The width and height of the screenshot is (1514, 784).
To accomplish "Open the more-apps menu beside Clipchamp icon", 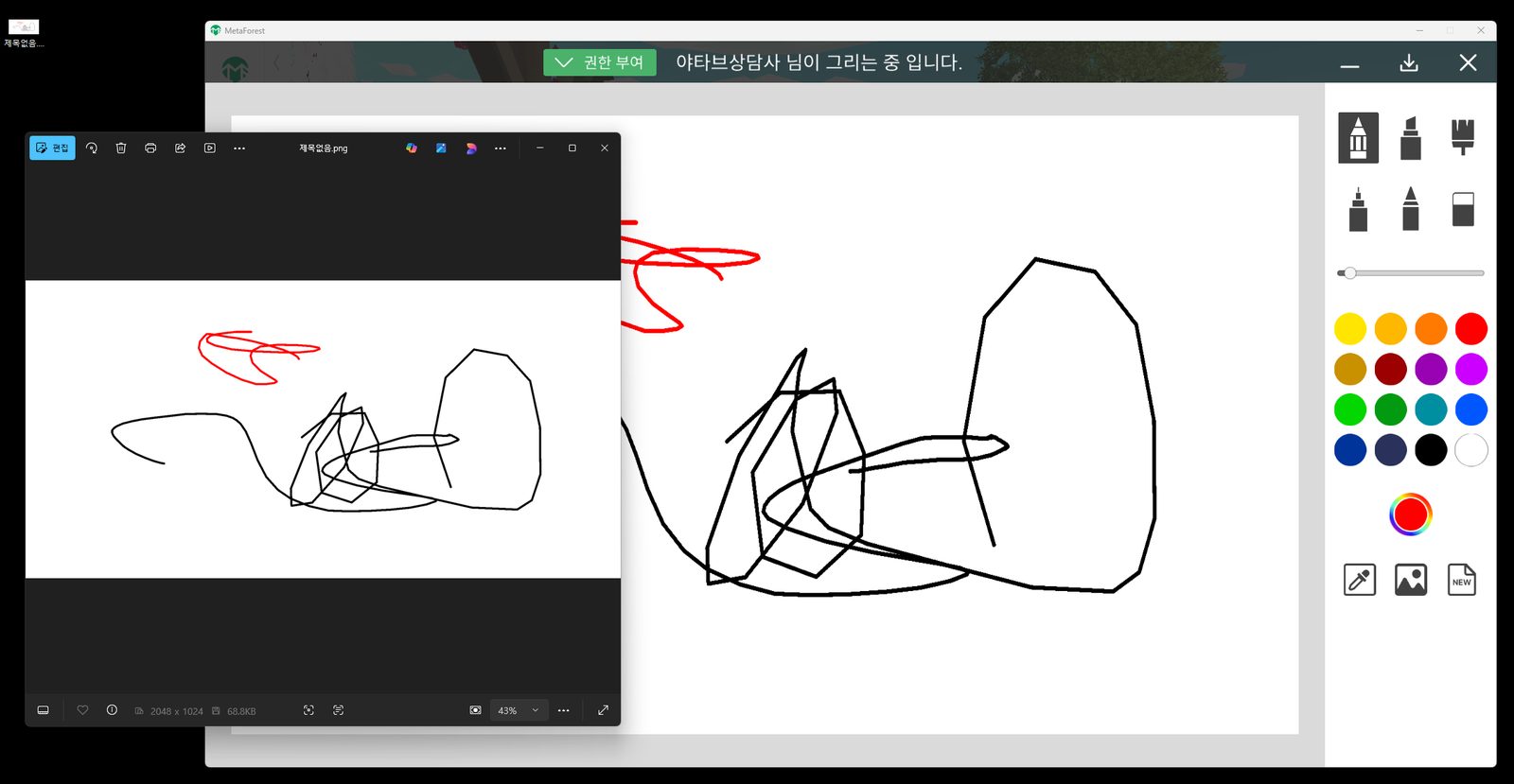I will [501, 148].
